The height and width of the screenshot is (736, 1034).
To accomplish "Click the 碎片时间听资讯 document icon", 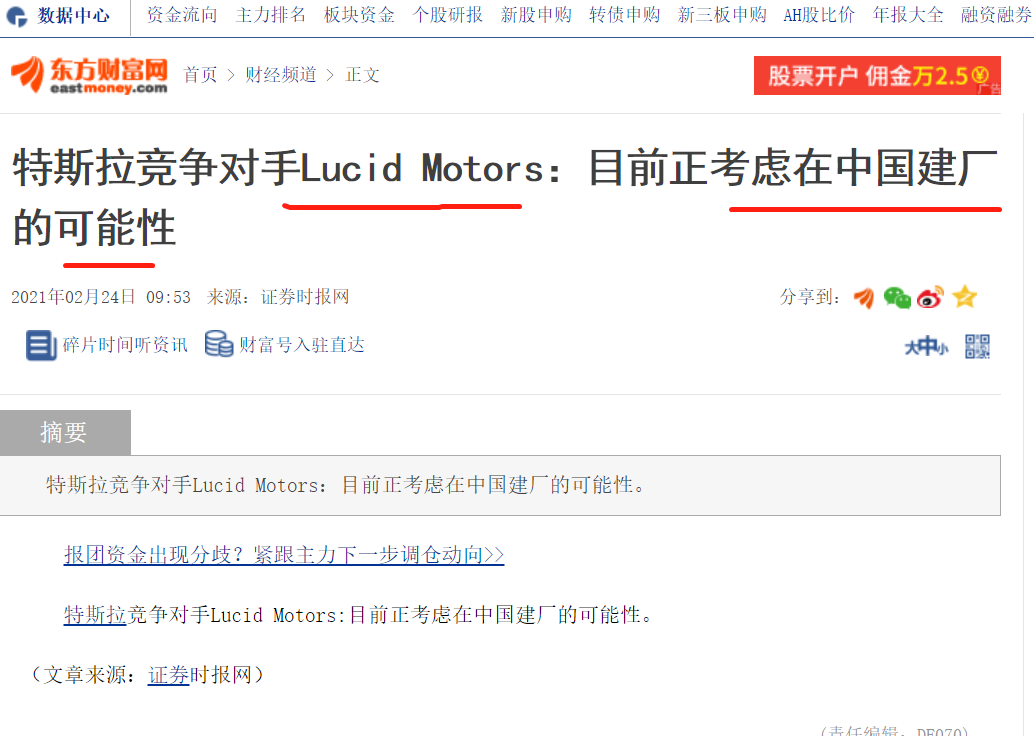I will tap(41, 345).
